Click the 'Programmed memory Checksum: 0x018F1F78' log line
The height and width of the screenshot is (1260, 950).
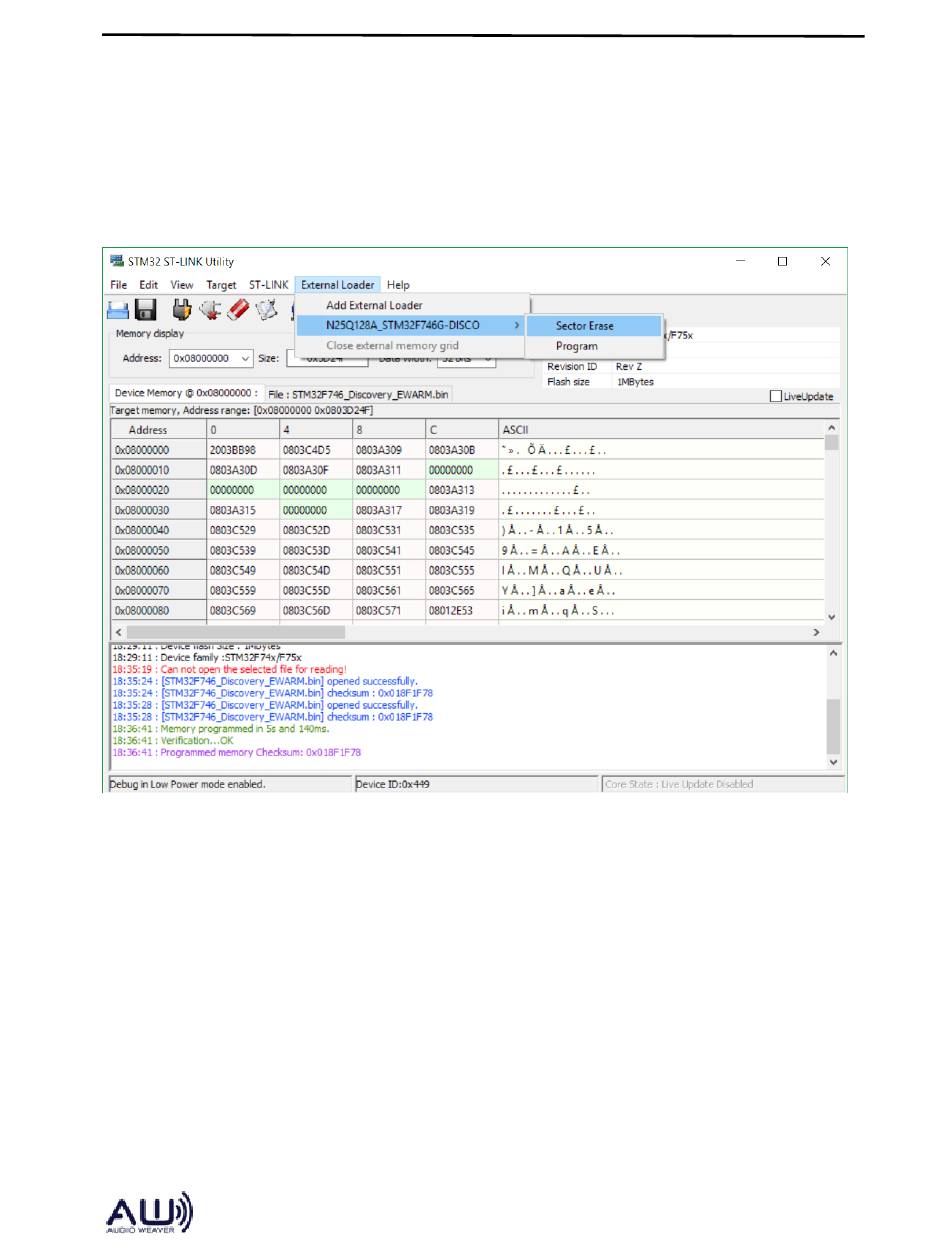coord(237,752)
